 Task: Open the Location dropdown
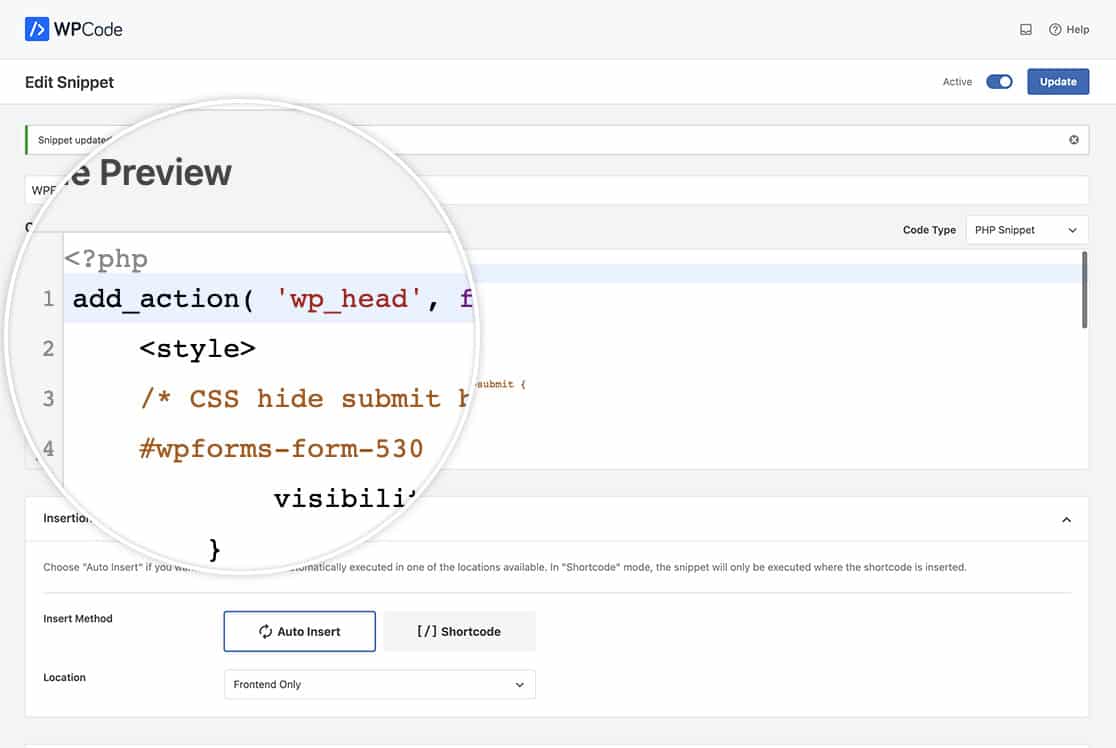[x=379, y=684]
